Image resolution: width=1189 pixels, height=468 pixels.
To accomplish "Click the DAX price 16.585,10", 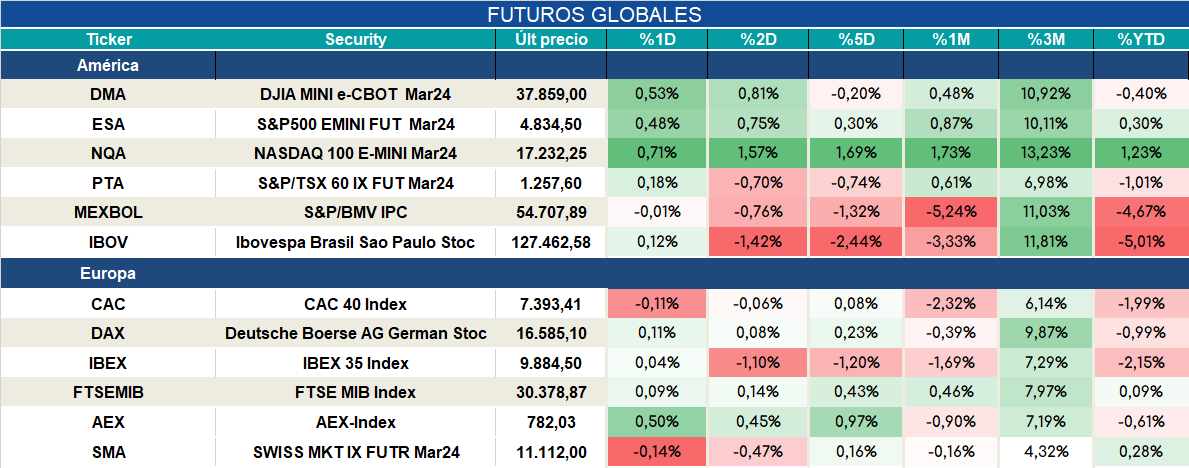I will (x=551, y=334).
